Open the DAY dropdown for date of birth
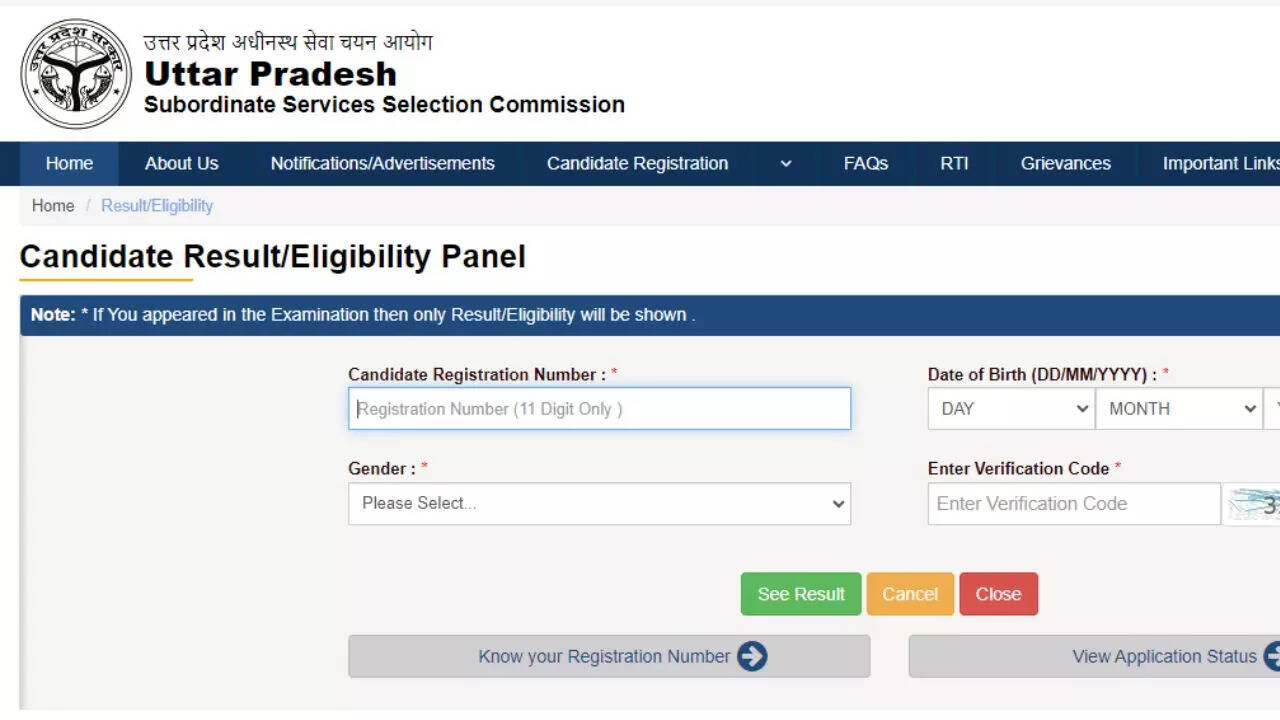 tap(1011, 409)
